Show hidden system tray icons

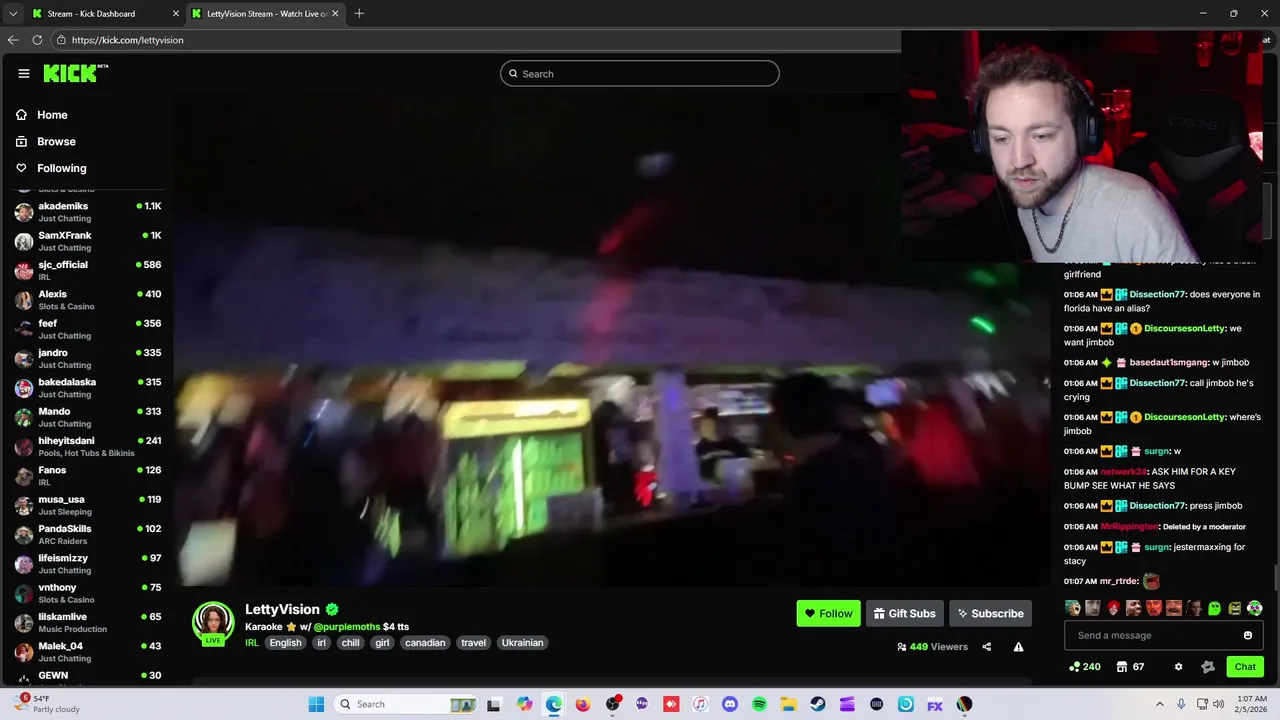[x=1160, y=704]
